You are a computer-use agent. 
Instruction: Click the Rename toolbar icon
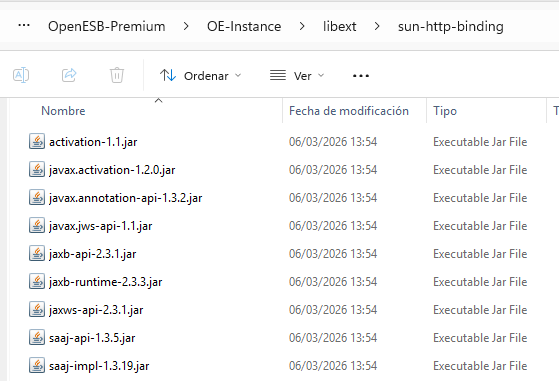tap(21, 75)
